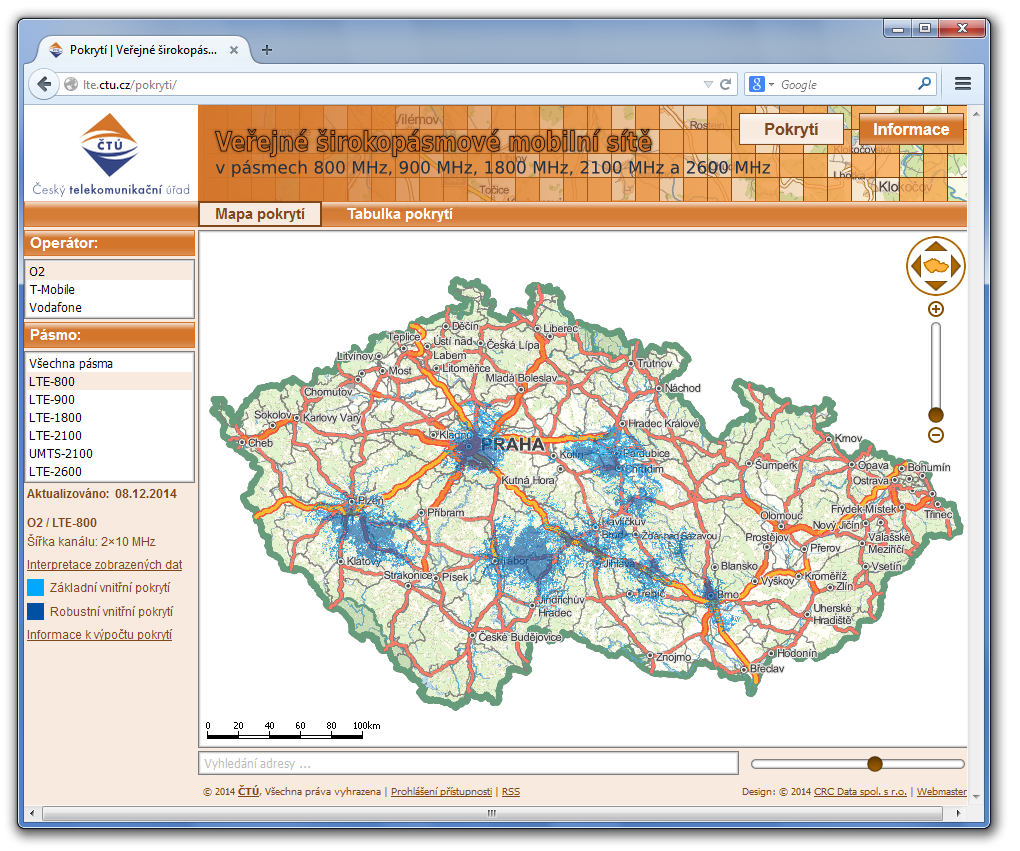Screen dimensions: 1020x851
Task: Close the Pokrytí browser tab
Action: pos(234,50)
